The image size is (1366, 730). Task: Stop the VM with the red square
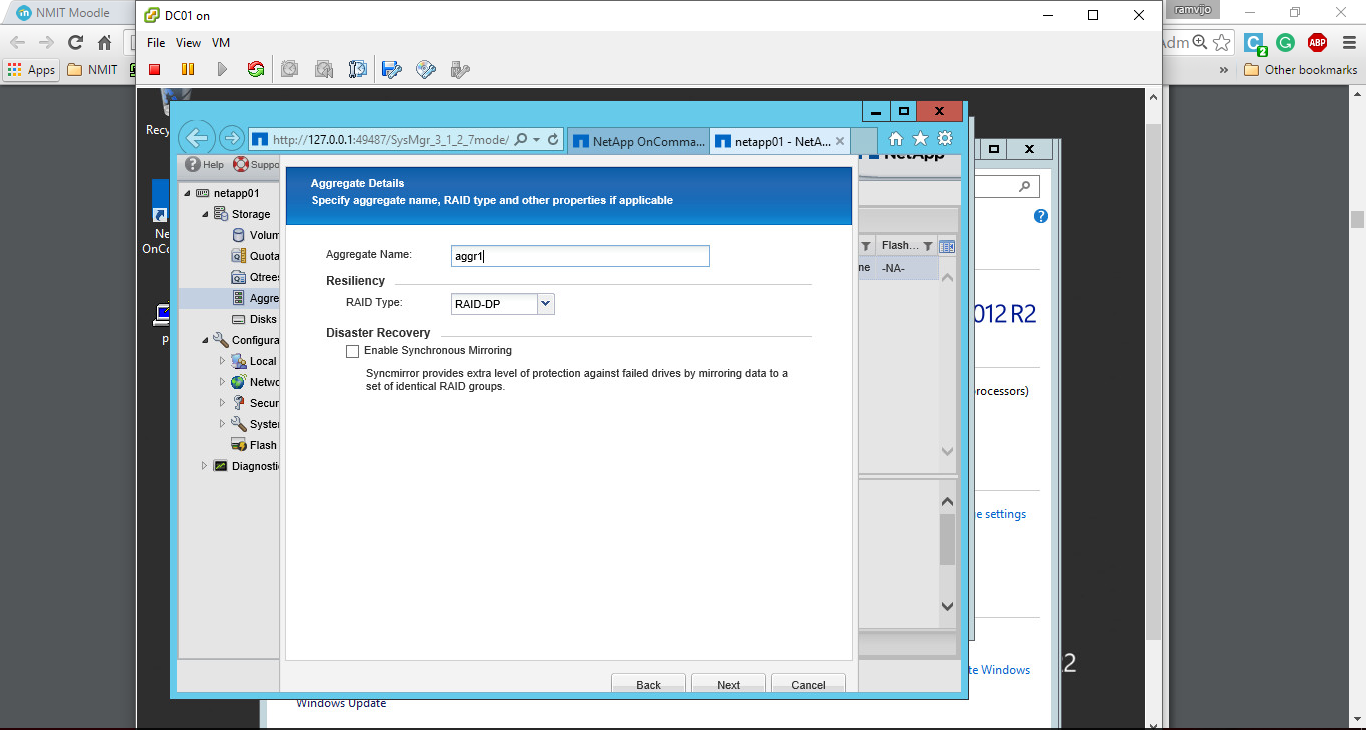tap(155, 69)
